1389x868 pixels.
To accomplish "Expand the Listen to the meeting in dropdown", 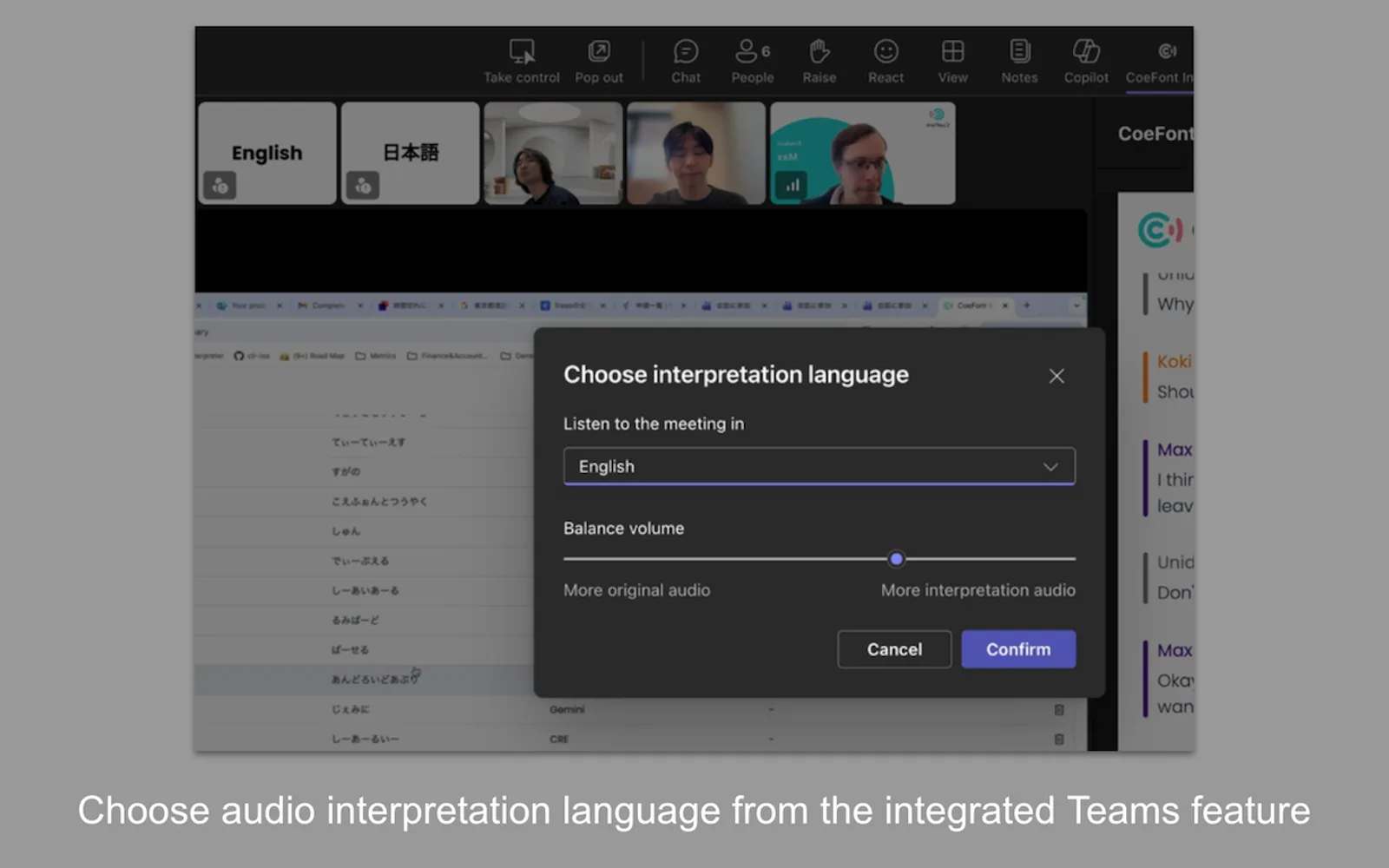I will pyautogui.click(x=819, y=466).
